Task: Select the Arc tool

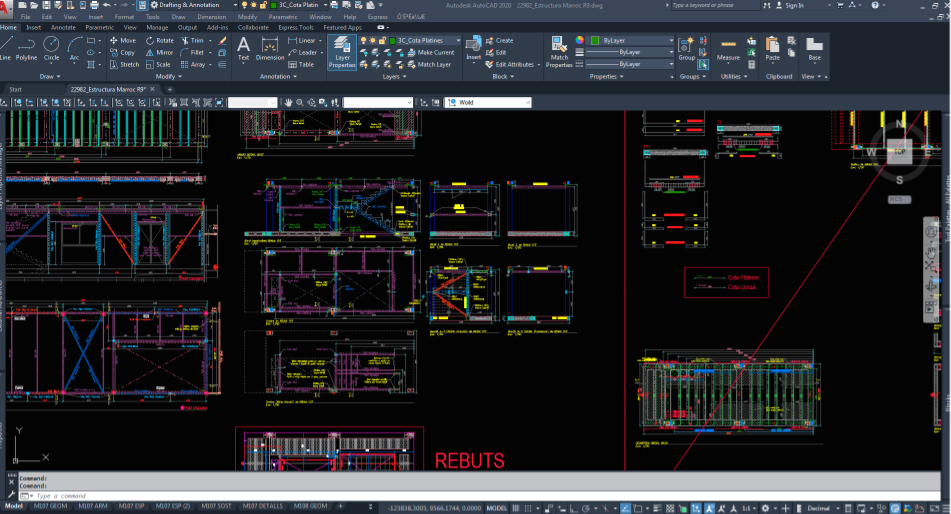Action: pyautogui.click(x=75, y=49)
